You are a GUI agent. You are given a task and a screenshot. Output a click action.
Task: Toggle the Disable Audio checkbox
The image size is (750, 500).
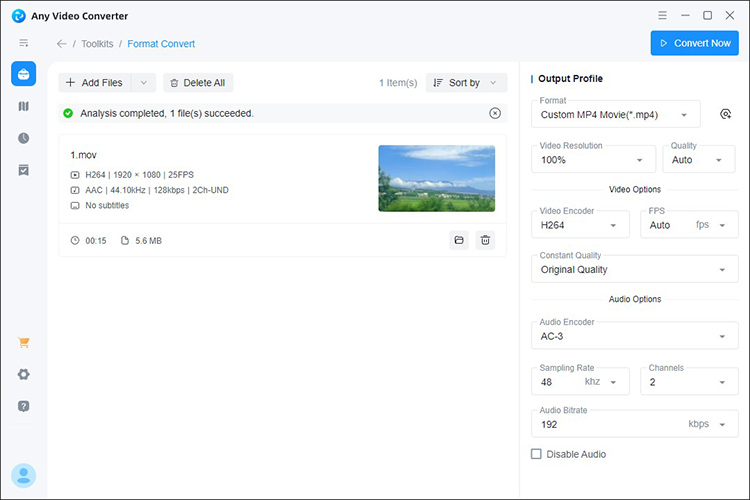536,454
